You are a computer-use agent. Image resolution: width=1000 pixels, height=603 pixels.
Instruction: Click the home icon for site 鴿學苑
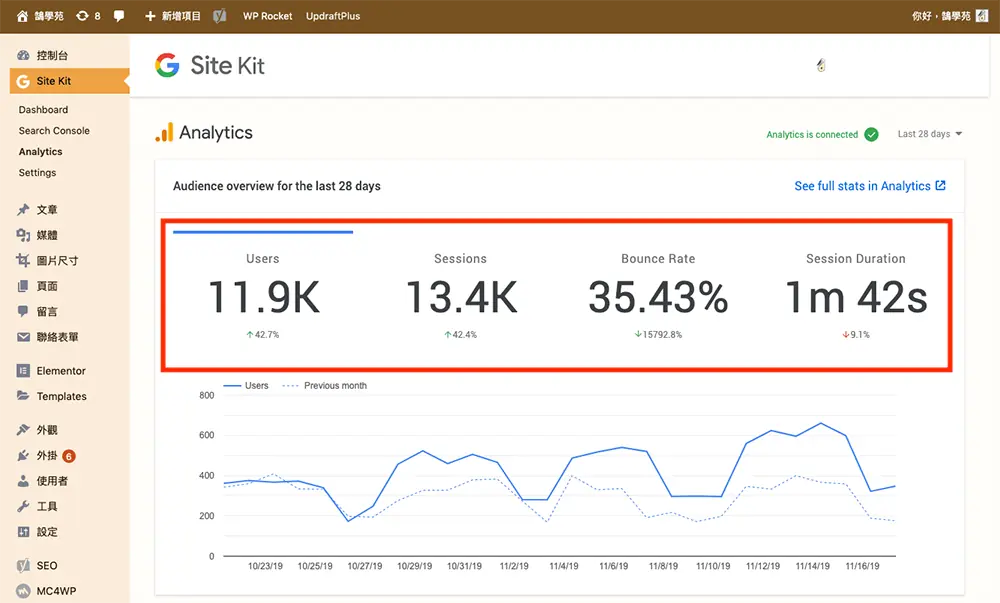tap(22, 16)
